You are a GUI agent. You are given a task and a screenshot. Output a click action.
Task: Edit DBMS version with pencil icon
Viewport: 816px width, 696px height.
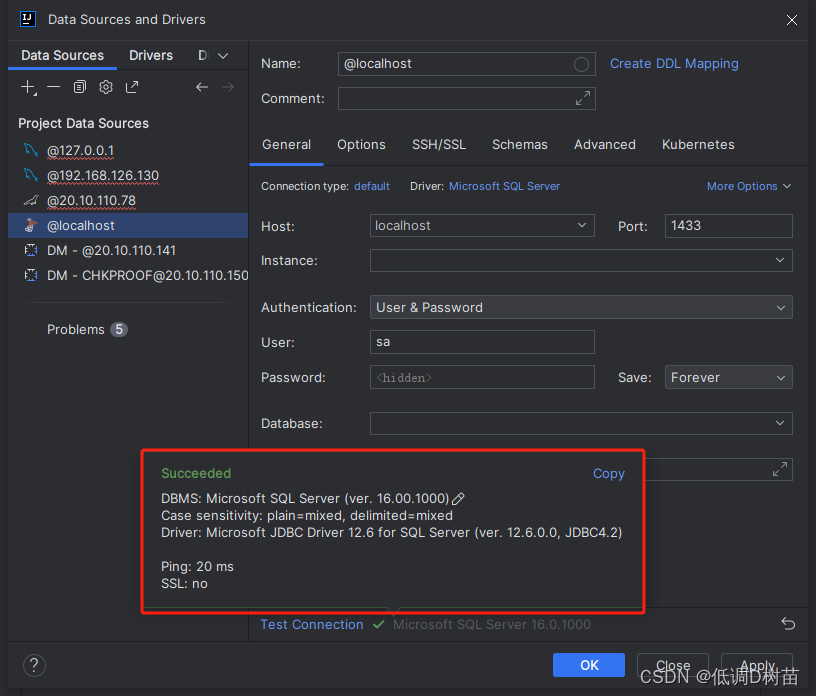click(458, 499)
